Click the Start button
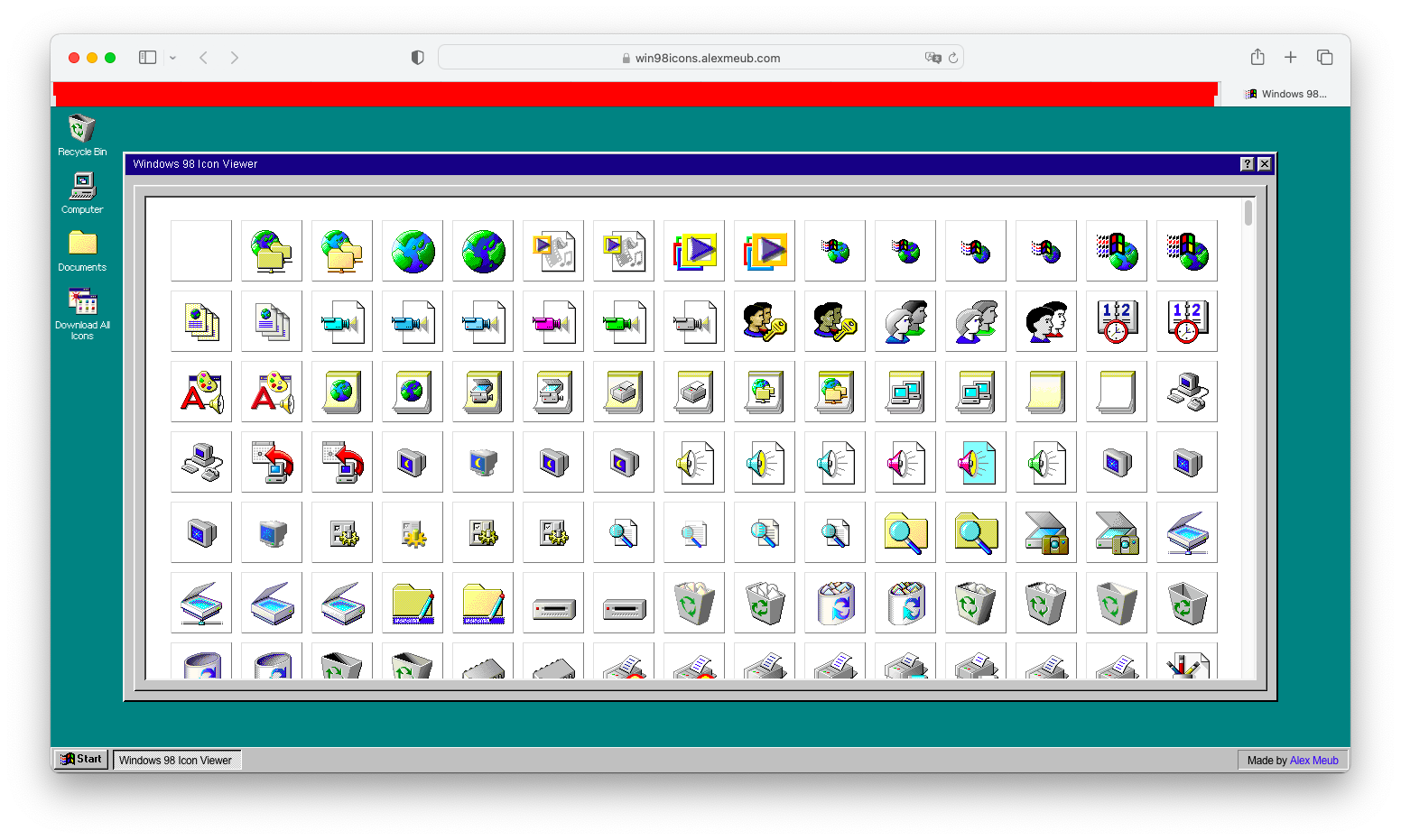 coord(81,759)
